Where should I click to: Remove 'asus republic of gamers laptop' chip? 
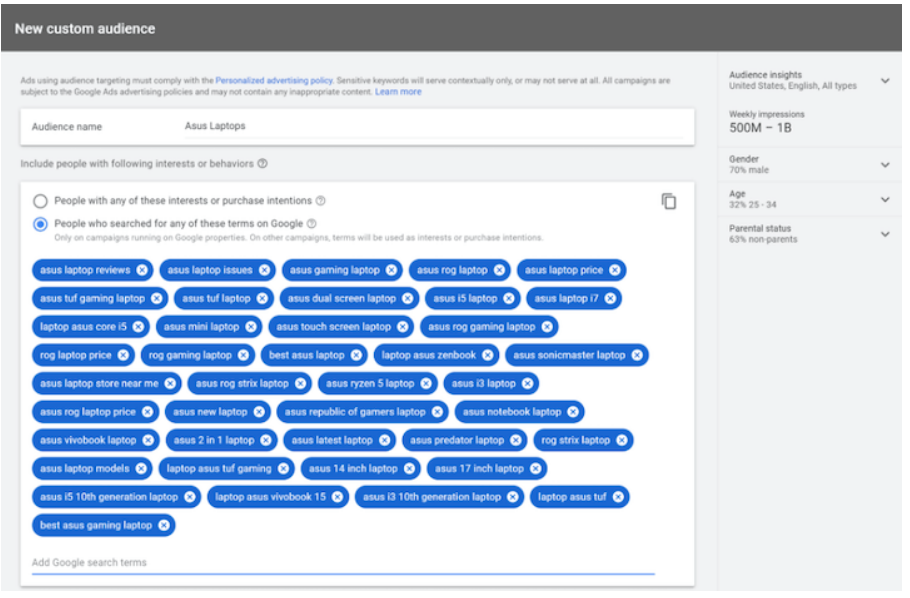[x=438, y=413]
